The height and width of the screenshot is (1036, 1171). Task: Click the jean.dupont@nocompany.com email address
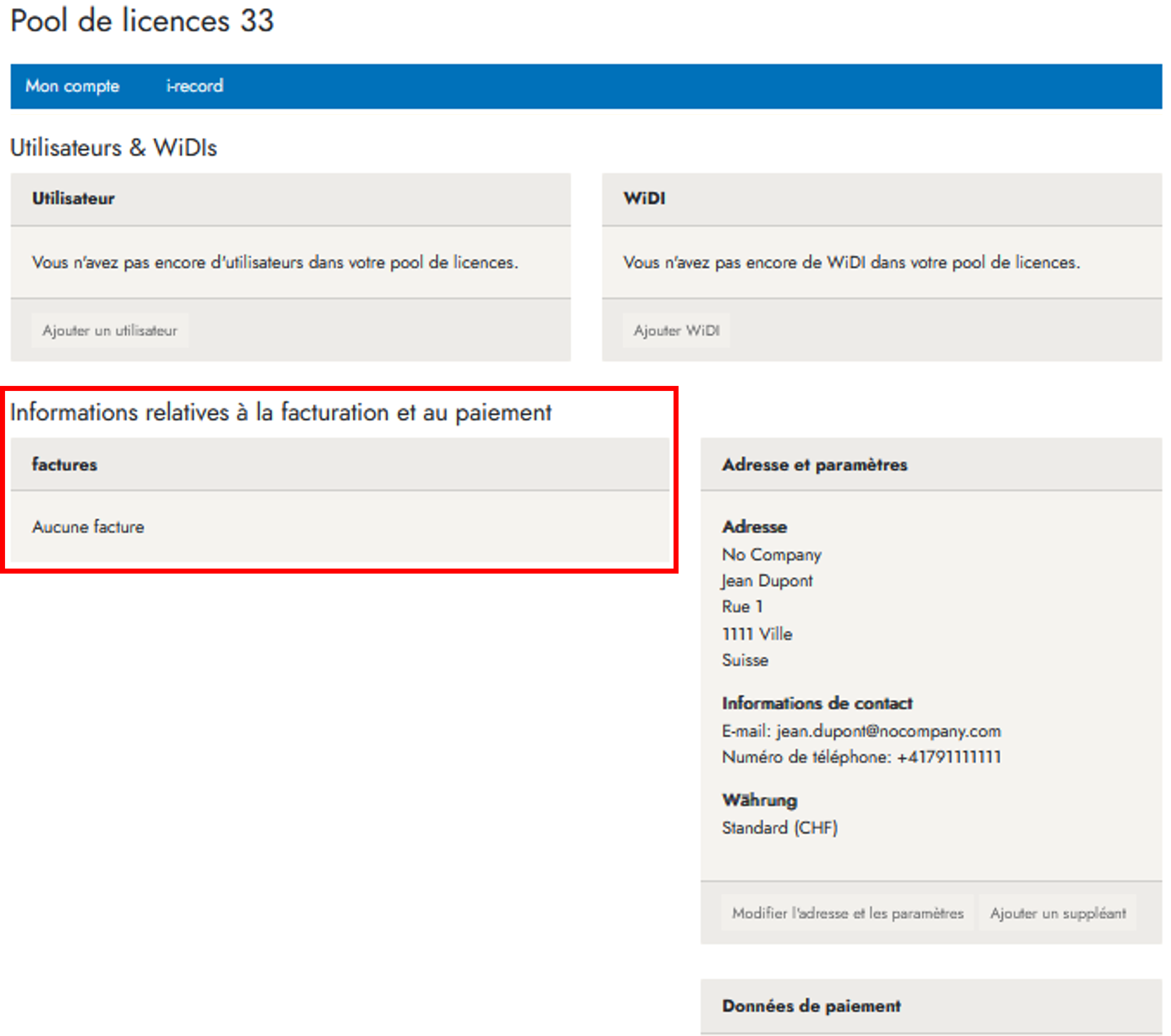[x=888, y=731]
